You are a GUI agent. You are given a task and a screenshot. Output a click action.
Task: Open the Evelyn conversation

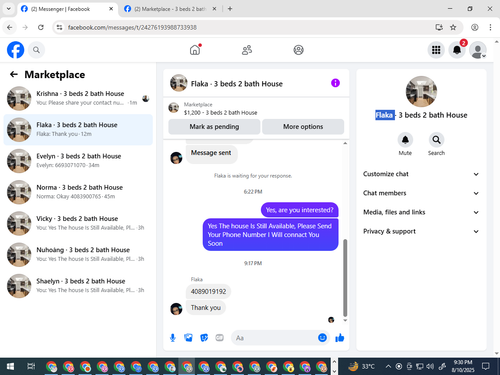tap(78, 161)
